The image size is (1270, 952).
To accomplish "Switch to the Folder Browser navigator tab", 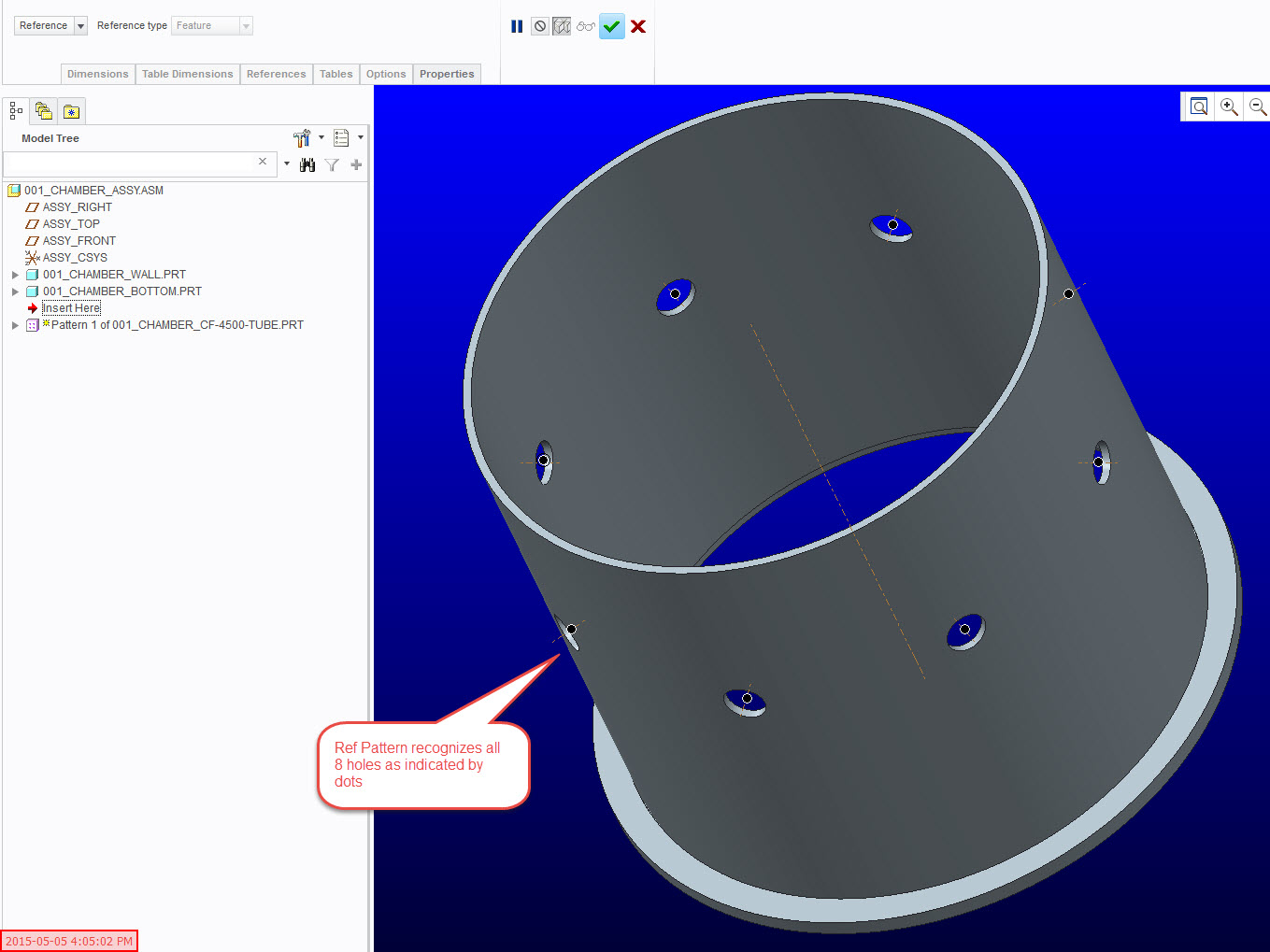I will click(x=44, y=111).
